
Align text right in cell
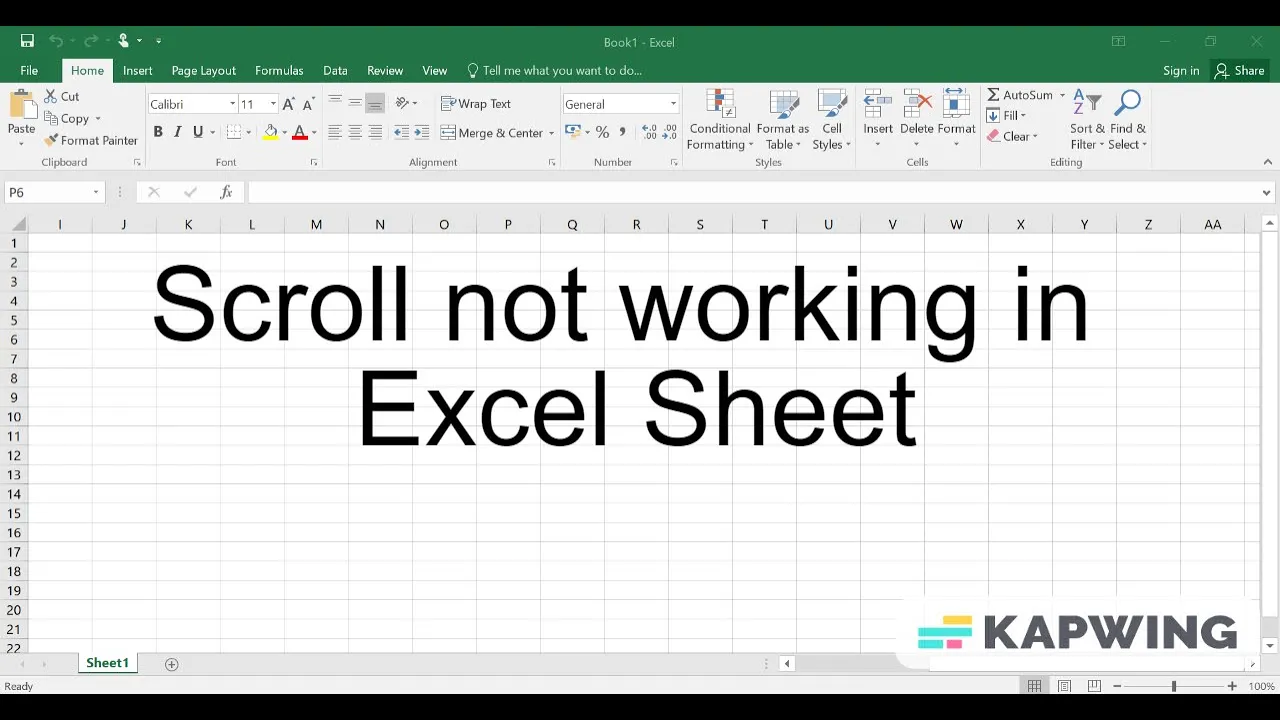[x=375, y=132]
